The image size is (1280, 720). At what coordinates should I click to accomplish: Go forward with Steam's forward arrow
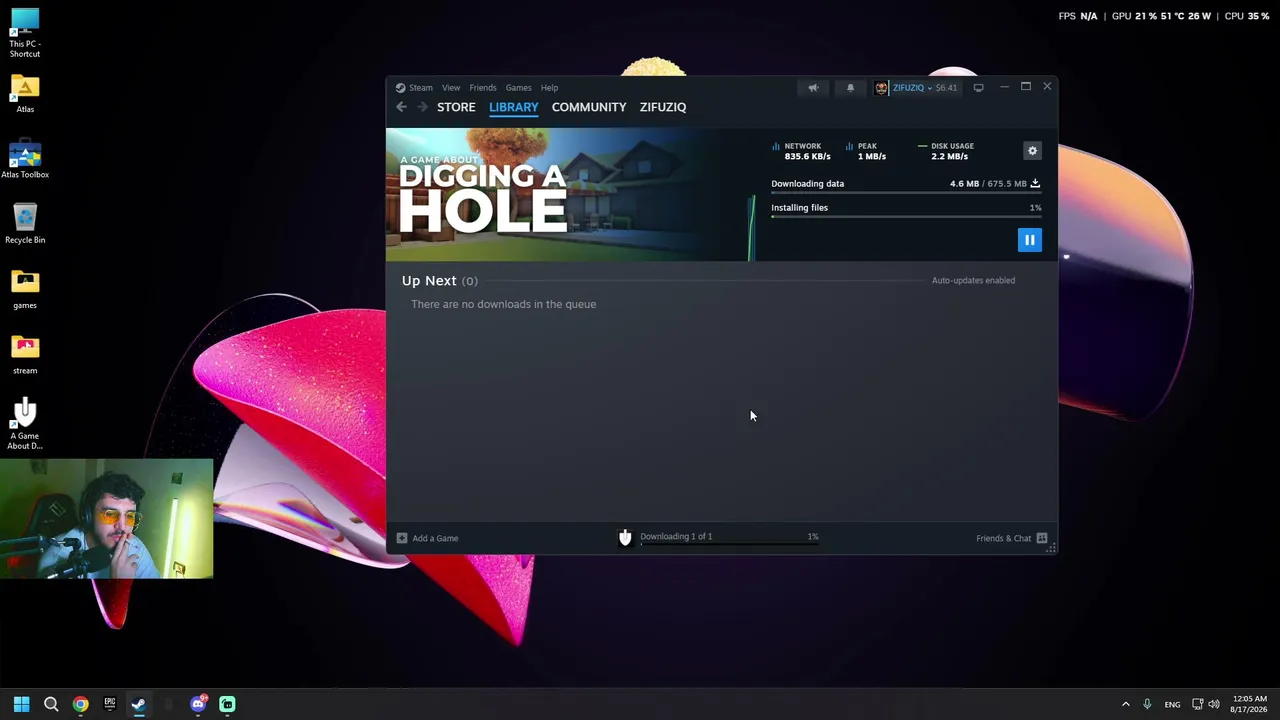coord(422,107)
